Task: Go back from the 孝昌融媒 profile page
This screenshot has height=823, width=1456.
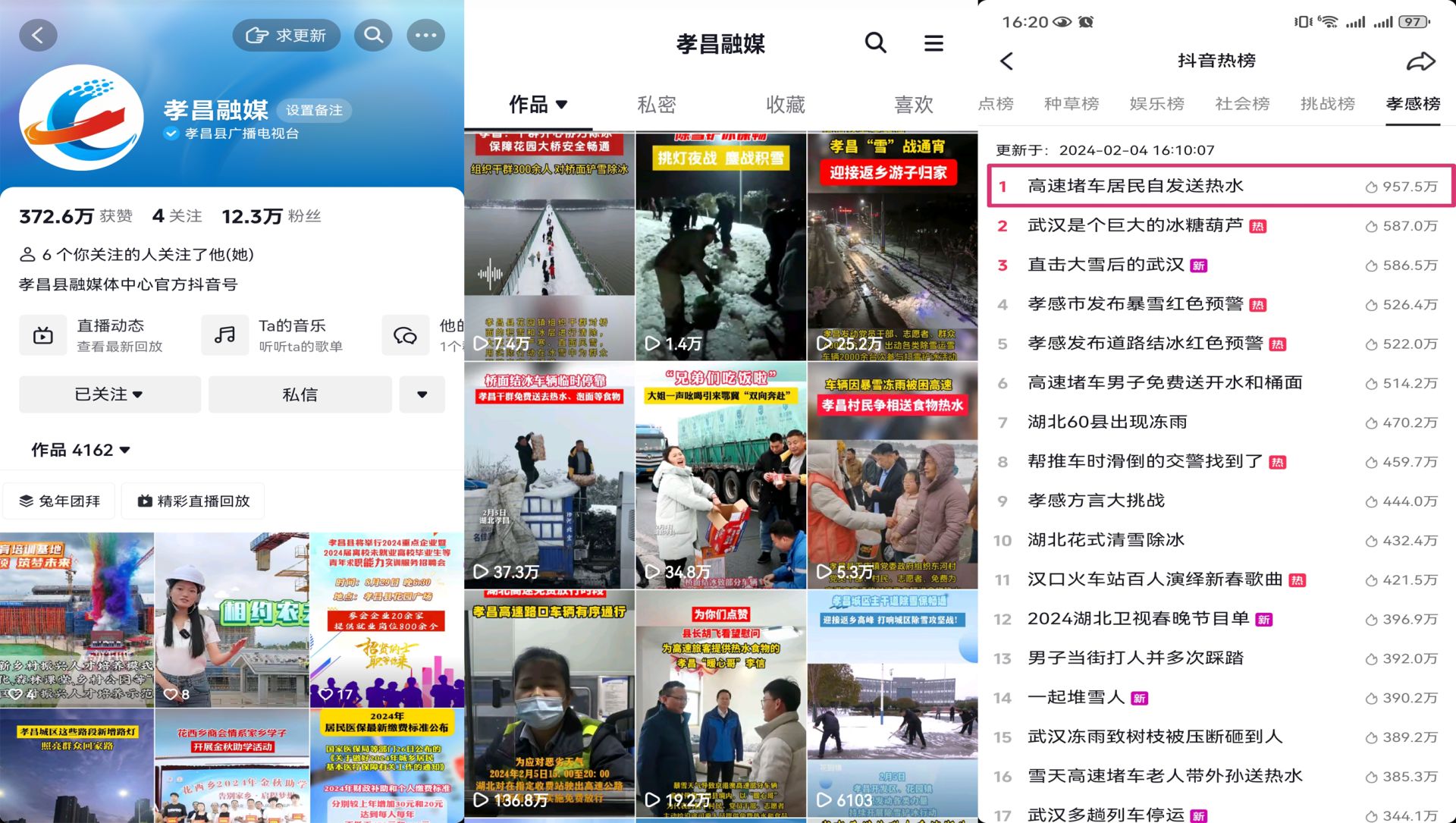Action: pyautogui.click(x=38, y=35)
